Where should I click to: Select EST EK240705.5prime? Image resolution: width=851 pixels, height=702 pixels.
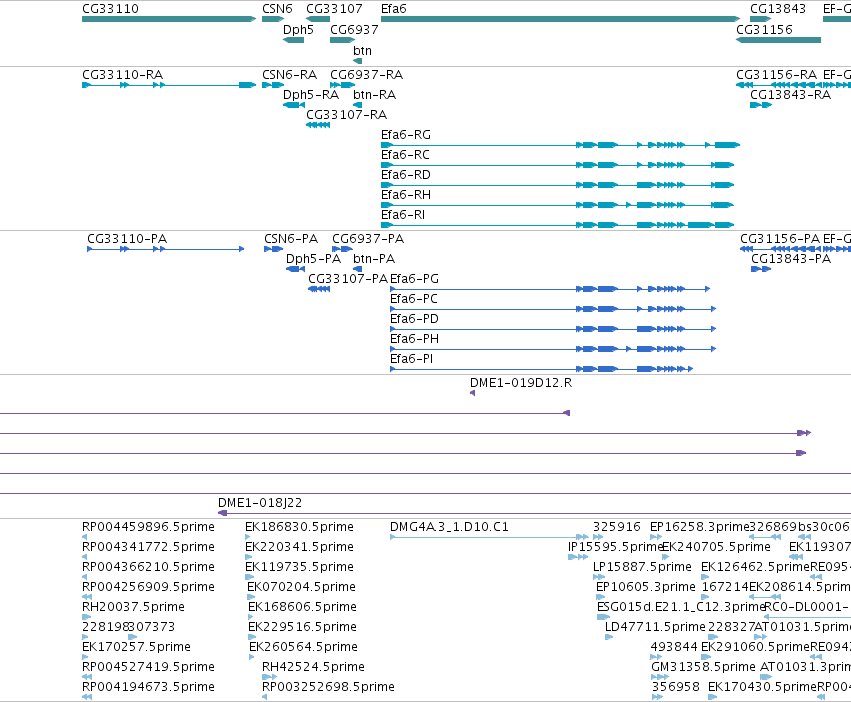[665, 557]
